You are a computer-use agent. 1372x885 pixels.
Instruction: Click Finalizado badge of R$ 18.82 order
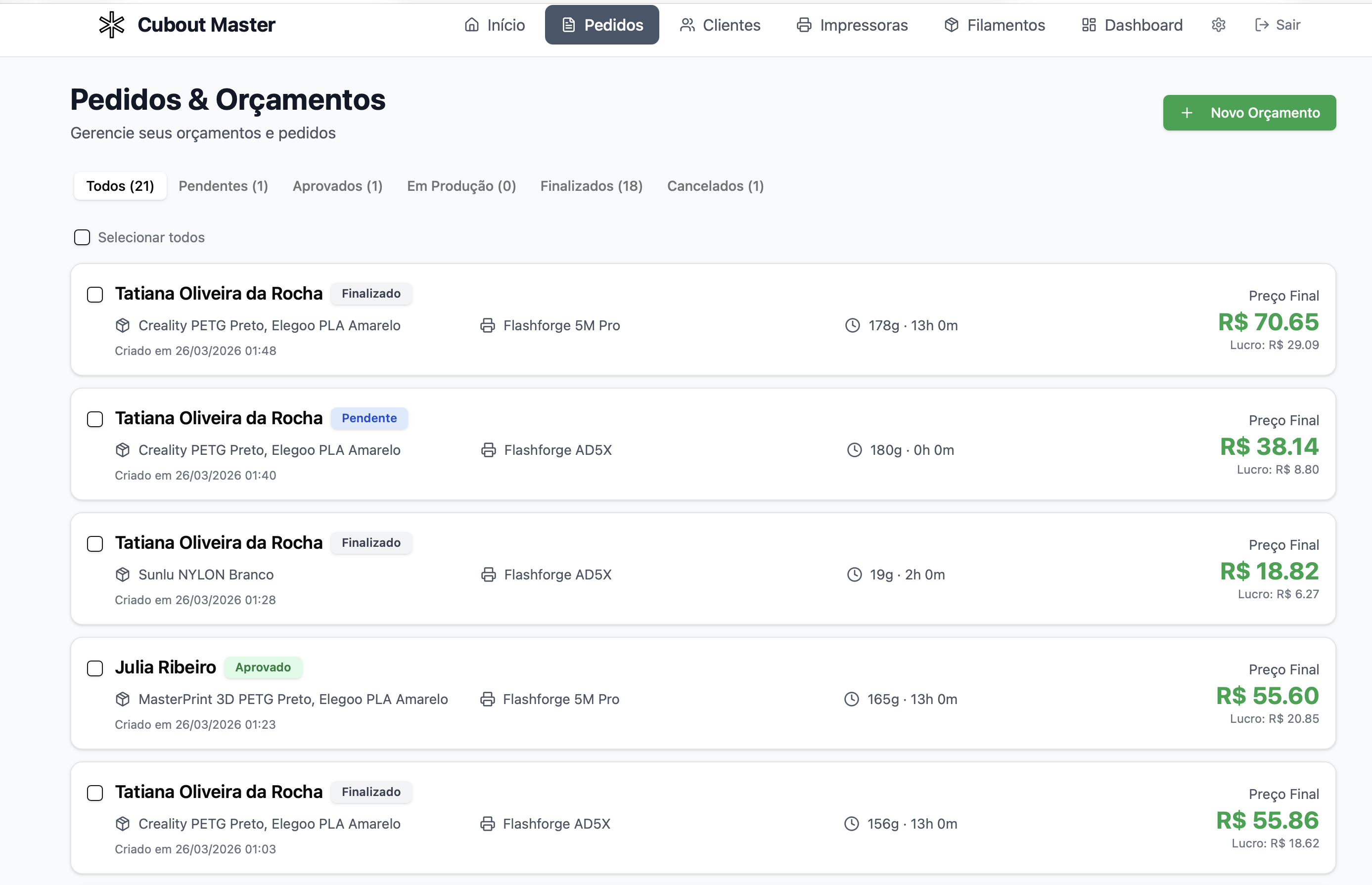(371, 543)
